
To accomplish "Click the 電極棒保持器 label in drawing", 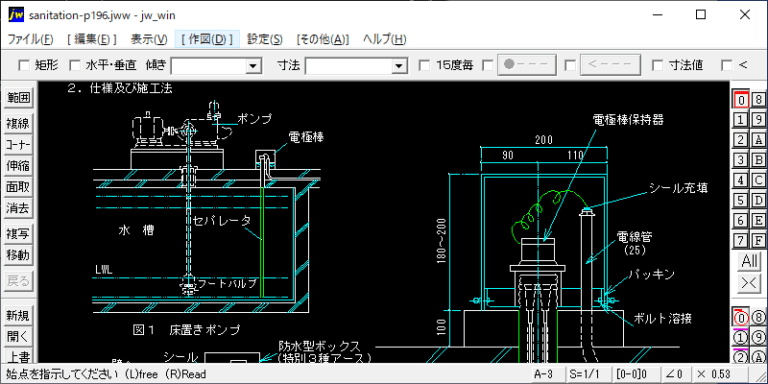I will [628, 119].
